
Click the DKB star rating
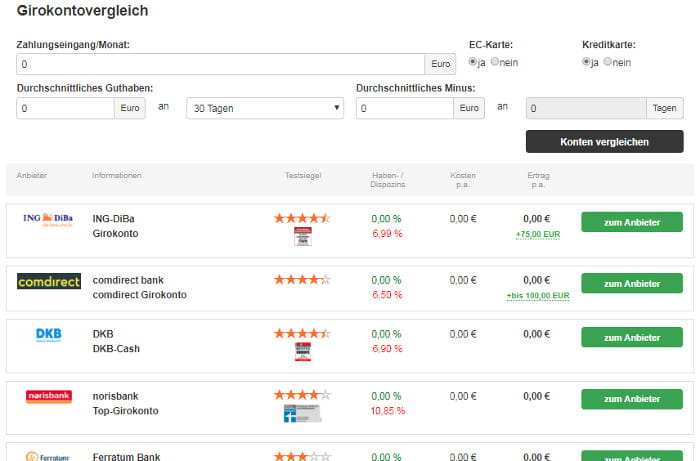(302, 333)
